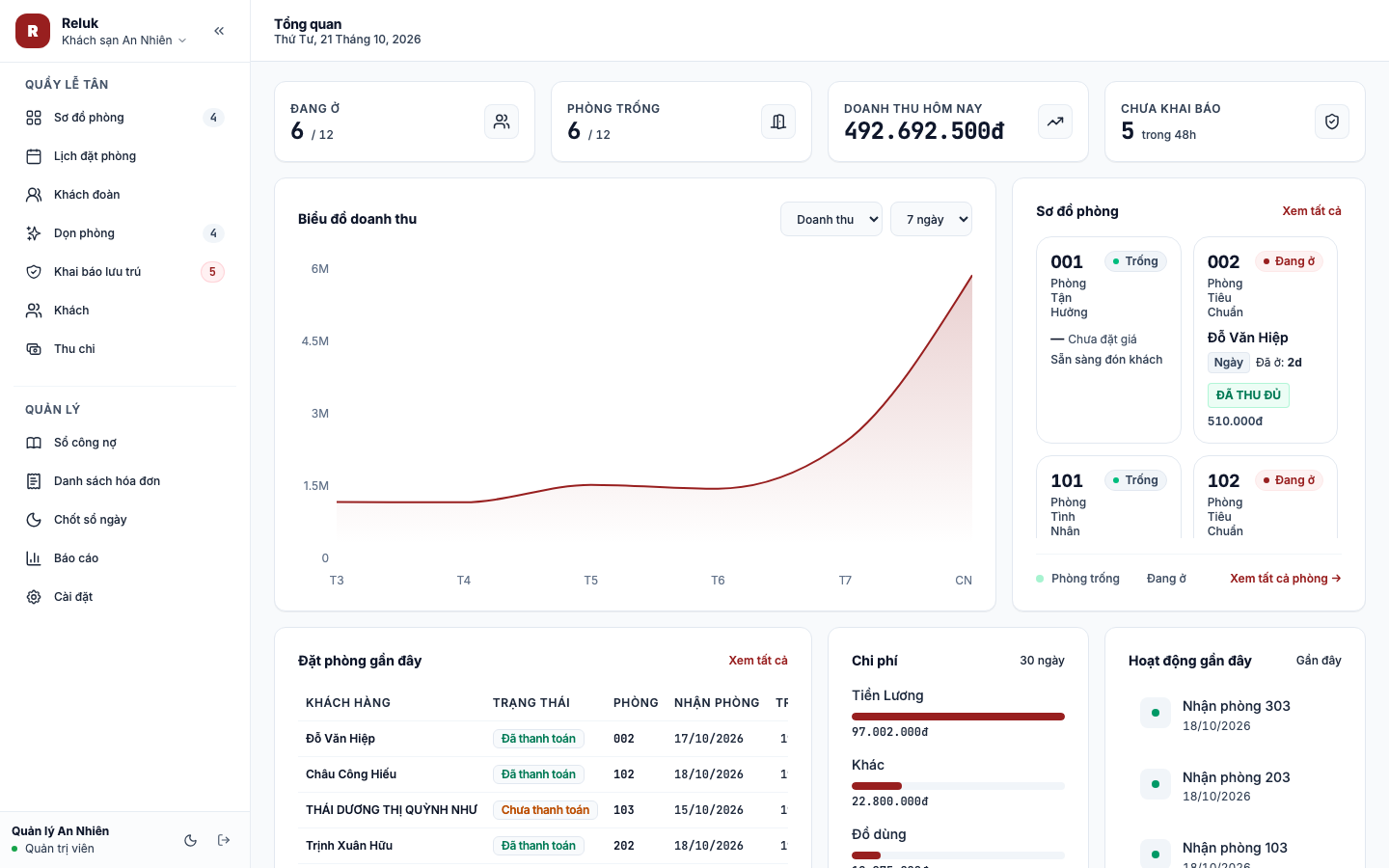Open room 101 card
The image size is (1389, 868).
click(1108, 498)
